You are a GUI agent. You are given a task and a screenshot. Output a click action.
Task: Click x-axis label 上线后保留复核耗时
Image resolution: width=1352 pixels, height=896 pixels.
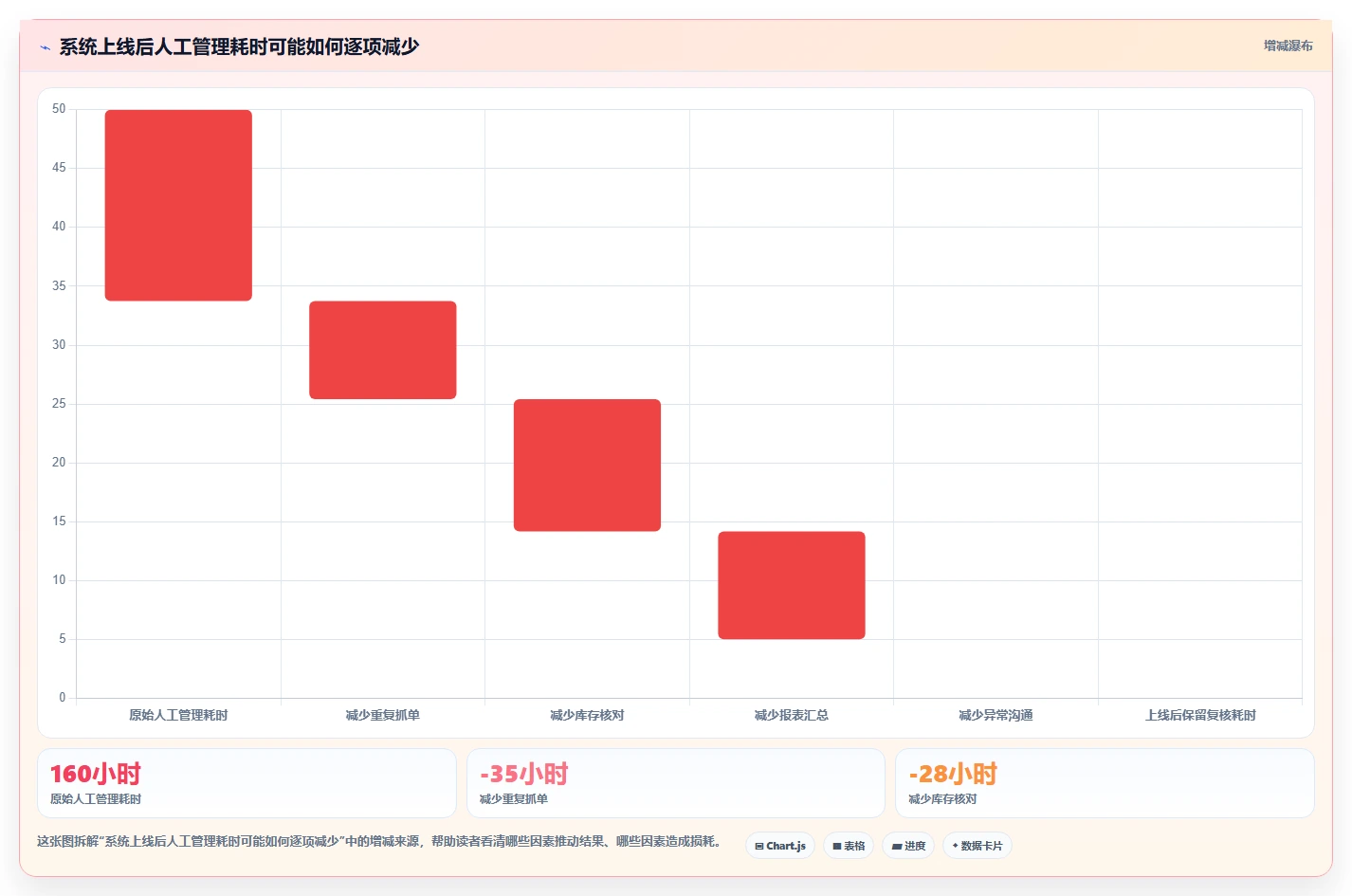click(1200, 715)
